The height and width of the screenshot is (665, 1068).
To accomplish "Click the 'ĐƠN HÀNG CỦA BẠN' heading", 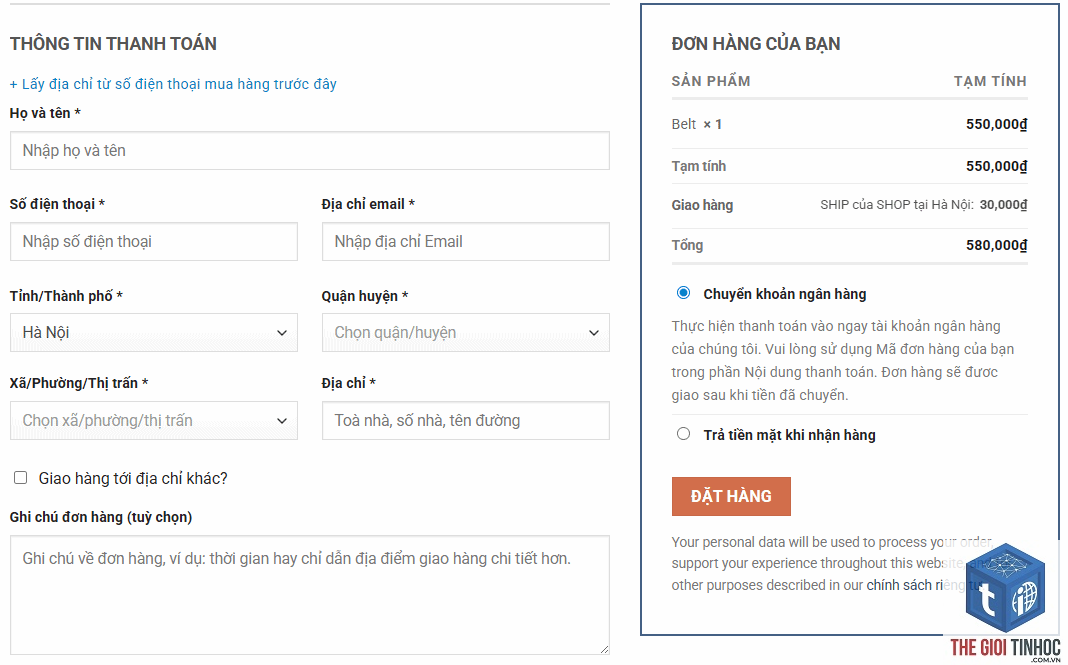I will (x=756, y=44).
